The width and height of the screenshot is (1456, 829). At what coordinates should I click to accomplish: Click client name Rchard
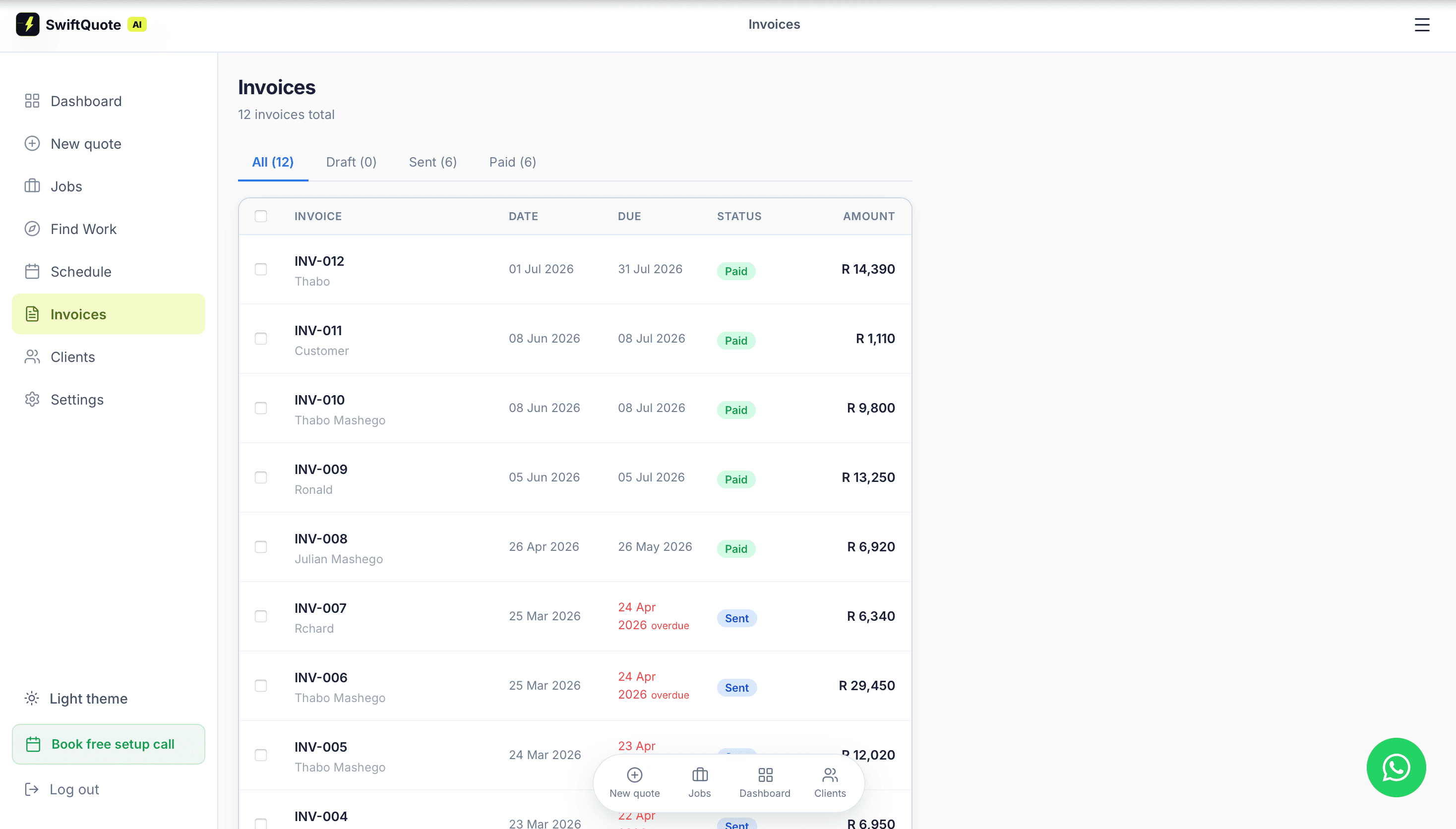pyautogui.click(x=314, y=629)
